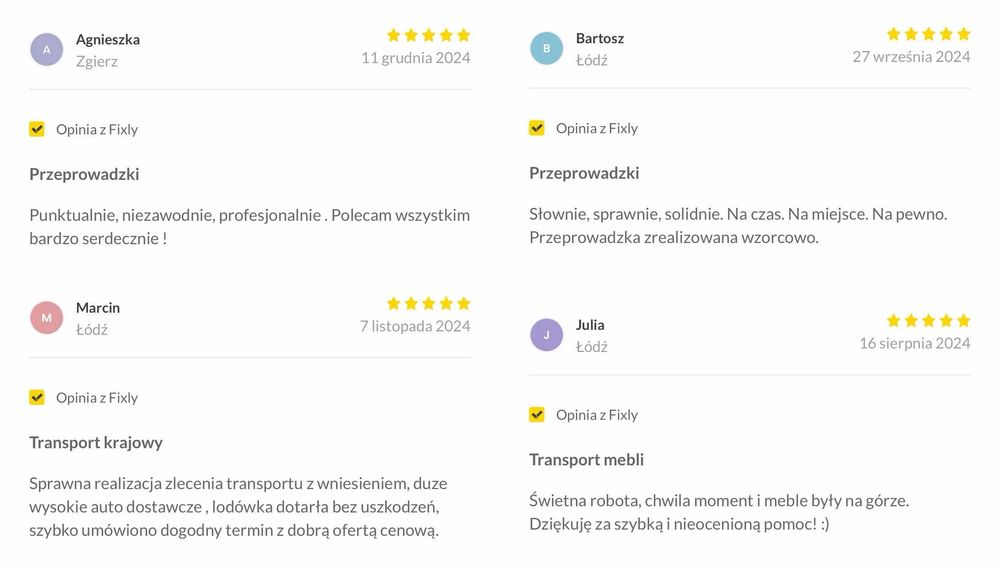The height and width of the screenshot is (567, 1000).
Task: Click the five-star rating on Bartosz's review
Action: (928, 34)
